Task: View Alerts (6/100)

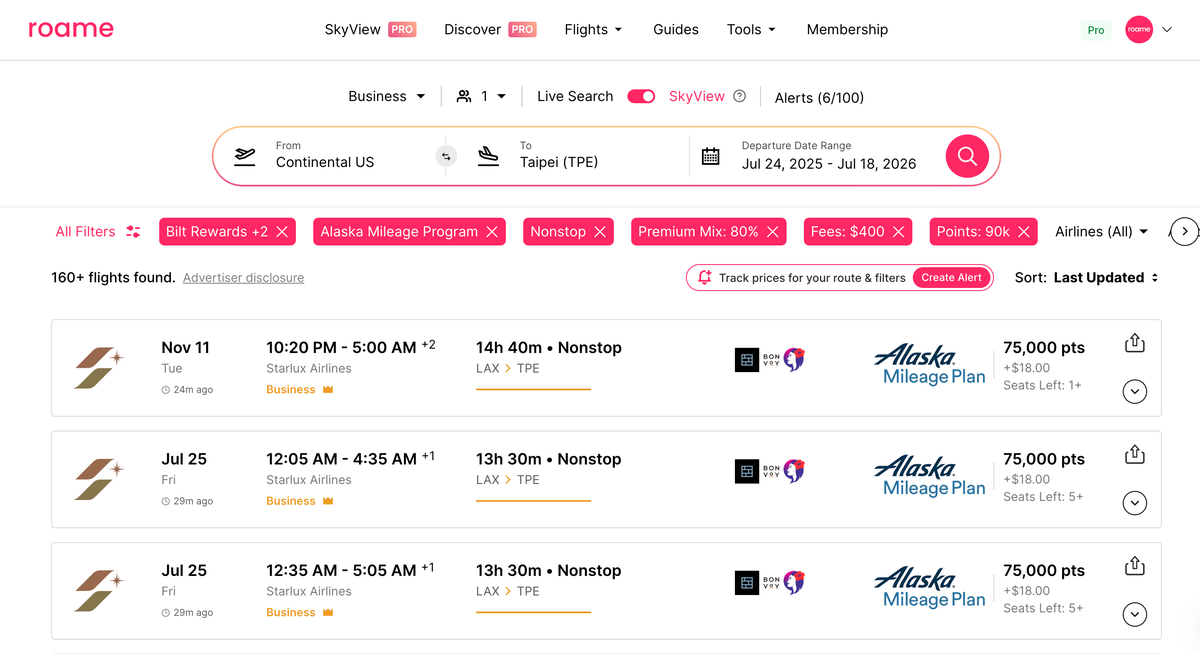Action: click(819, 97)
